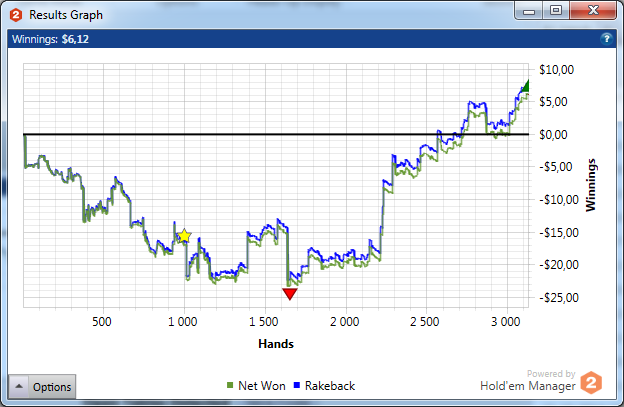
Task: Click the -$20,00 axis label
Action: [559, 265]
